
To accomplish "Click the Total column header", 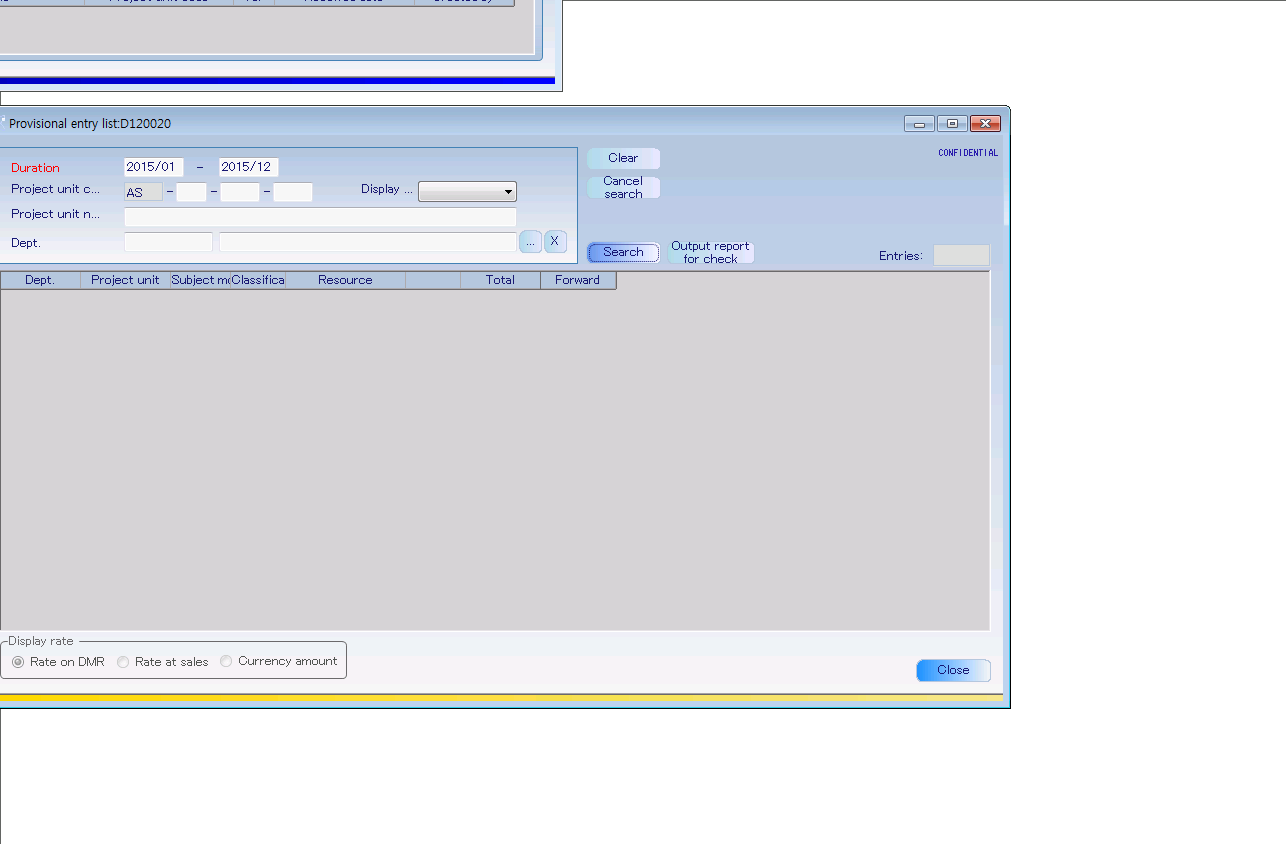I will click(500, 280).
